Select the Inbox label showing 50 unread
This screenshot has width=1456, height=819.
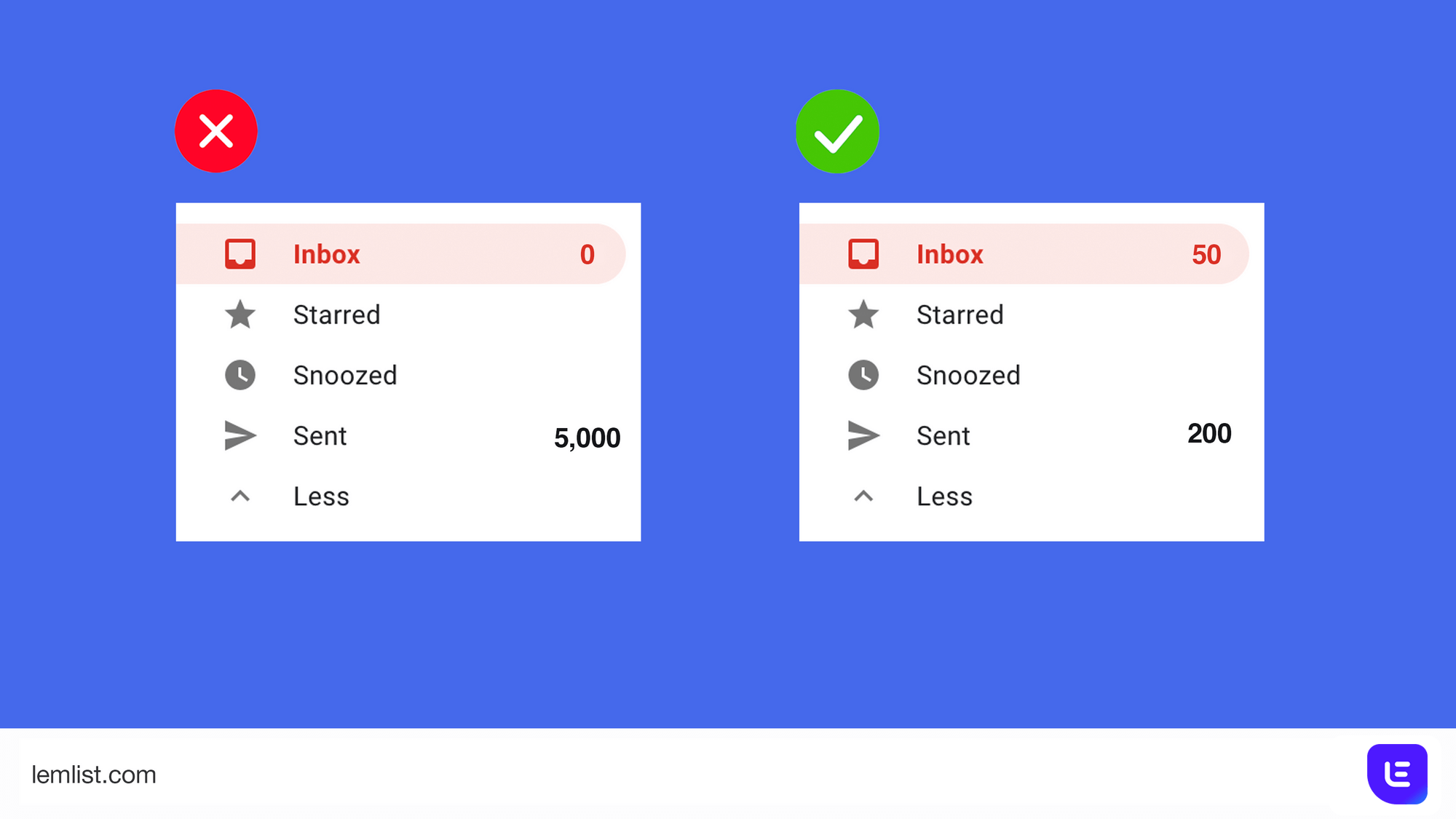coord(950,254)
